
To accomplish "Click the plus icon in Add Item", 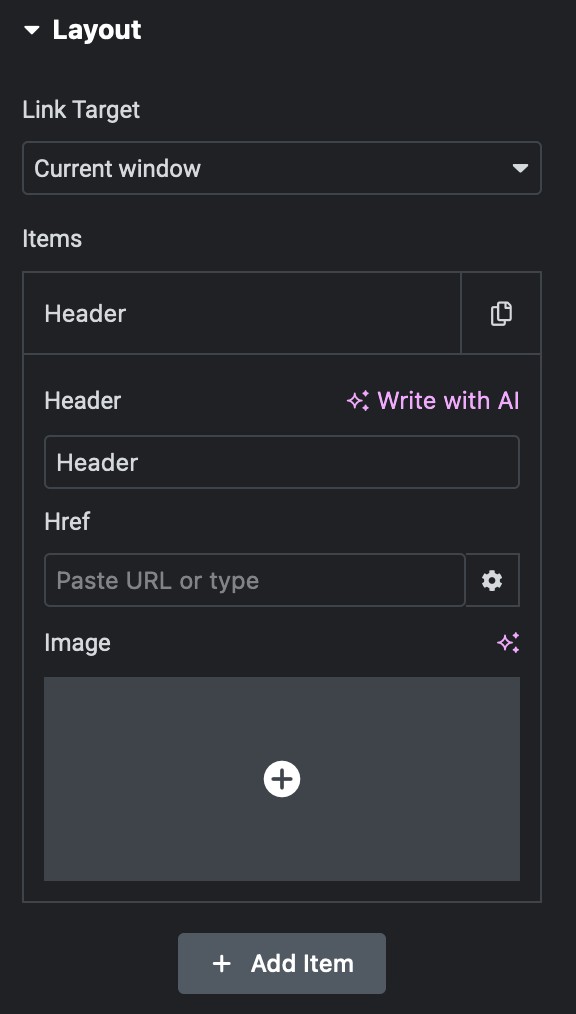I will pyautogui.click(x=222, y=964).
